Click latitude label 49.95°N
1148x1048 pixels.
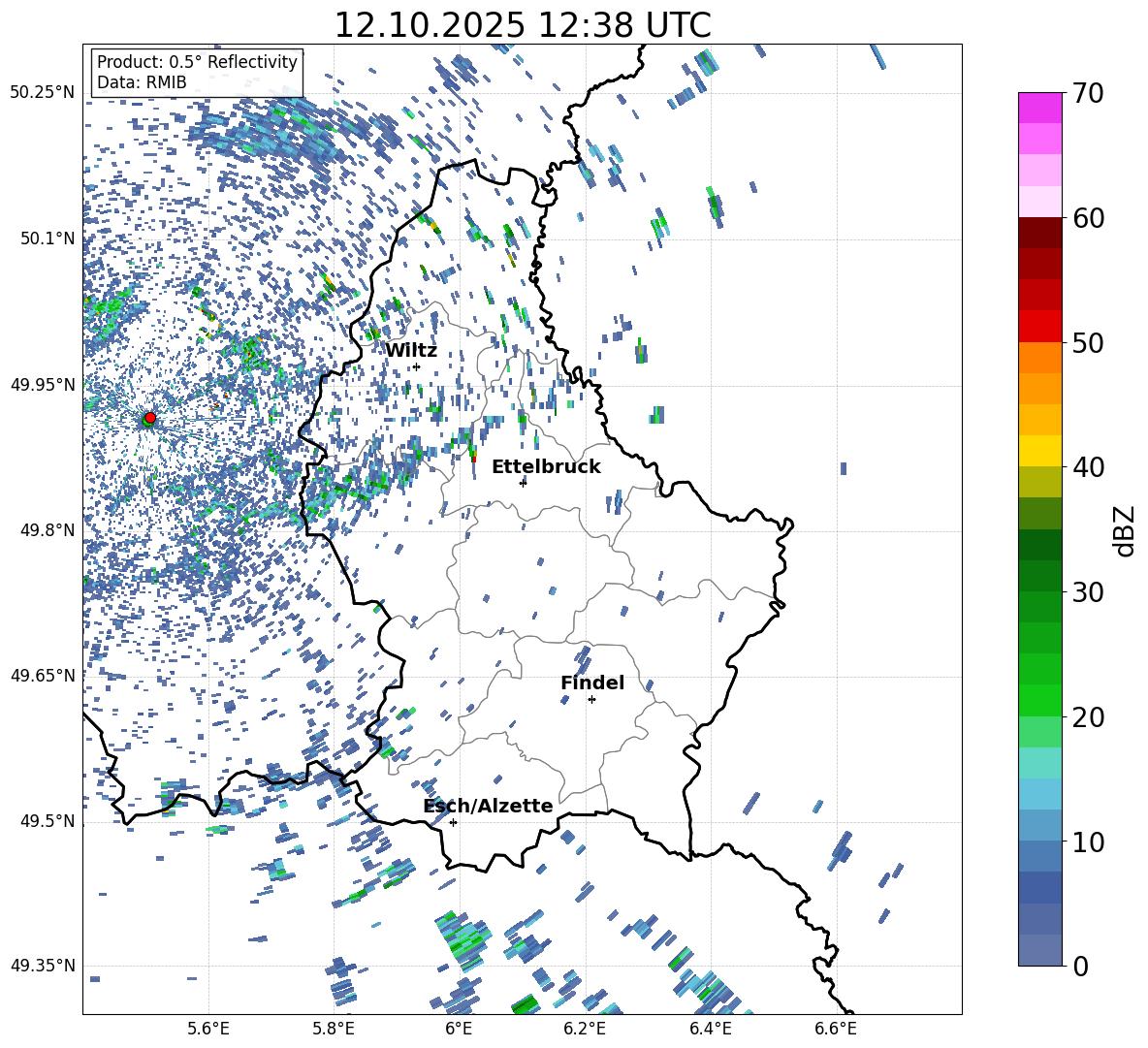[x=43, y=385]
